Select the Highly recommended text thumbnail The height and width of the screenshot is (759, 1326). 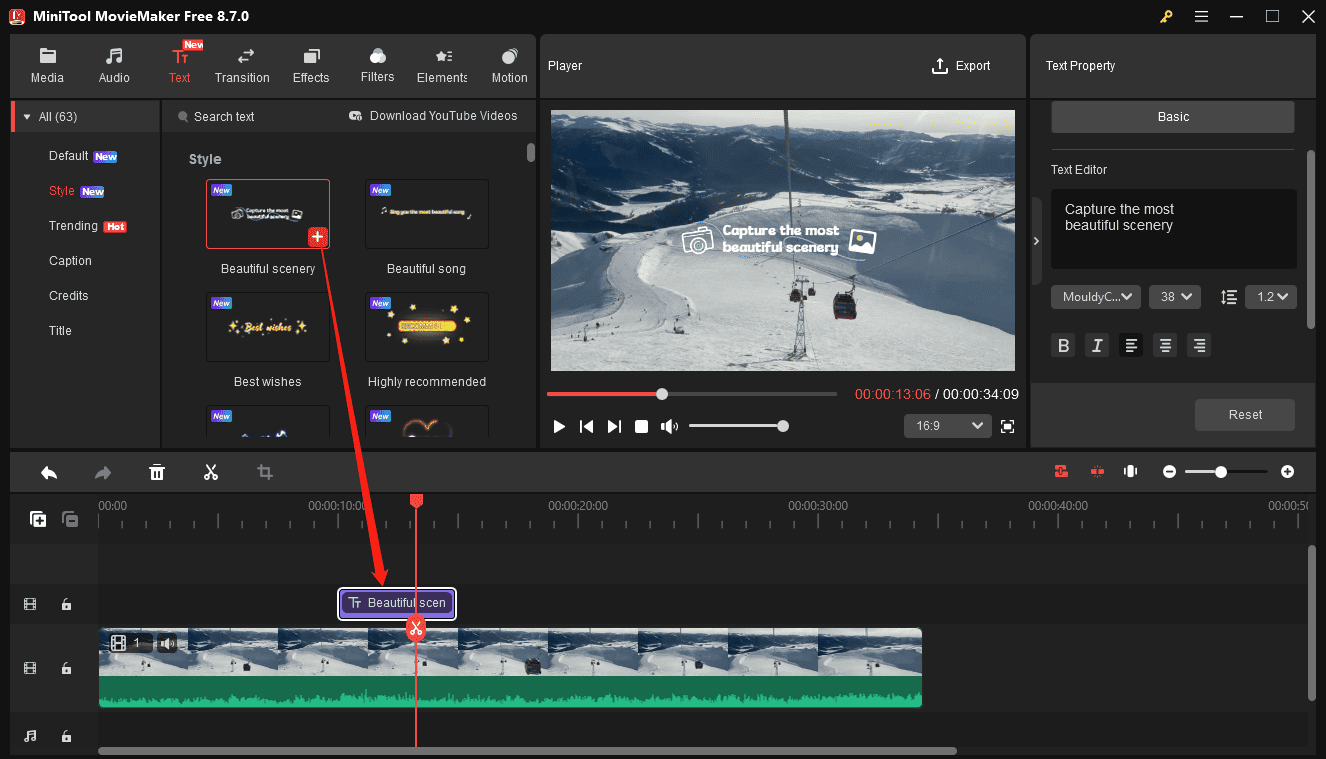coord(427,327)
